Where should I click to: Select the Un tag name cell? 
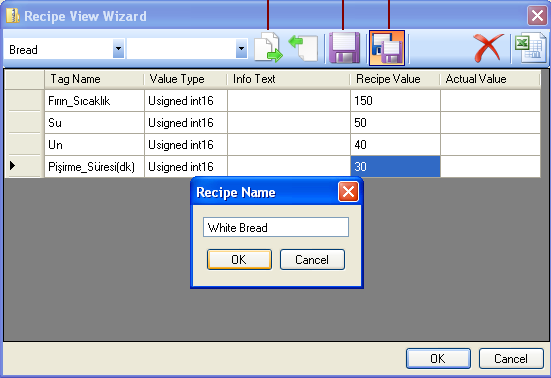(94, 145)
